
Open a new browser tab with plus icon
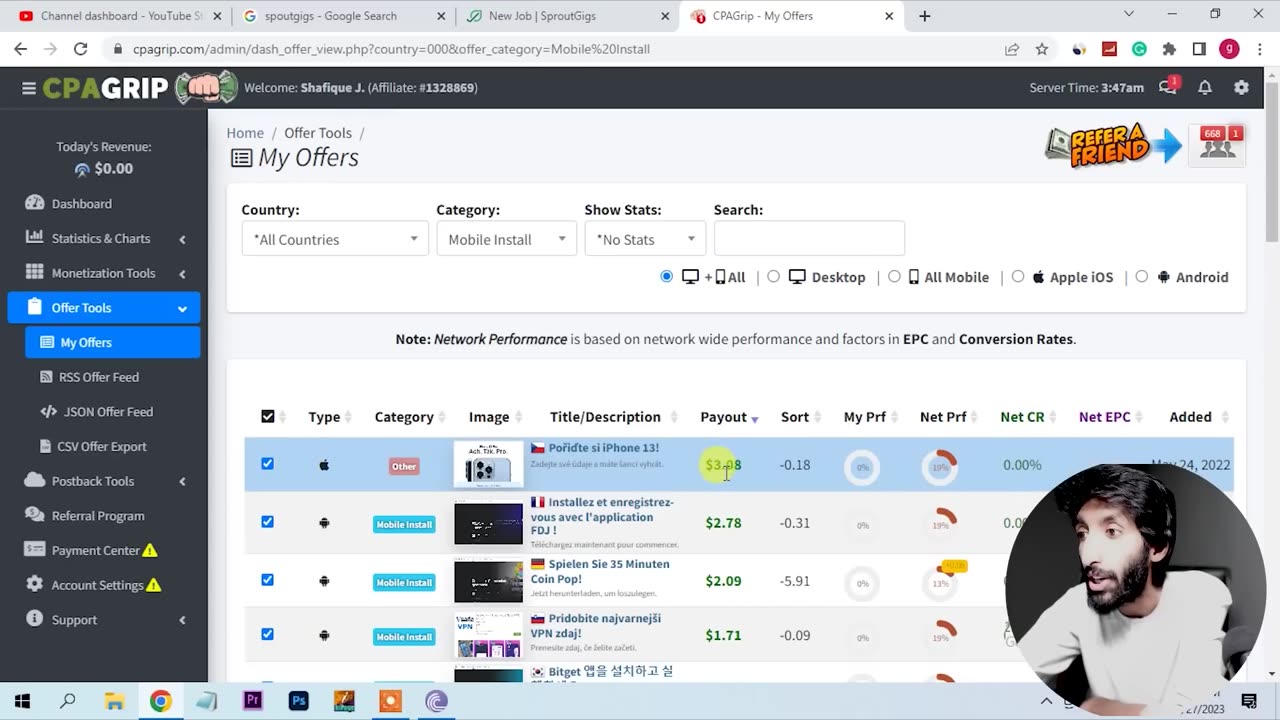click(924, 16)
